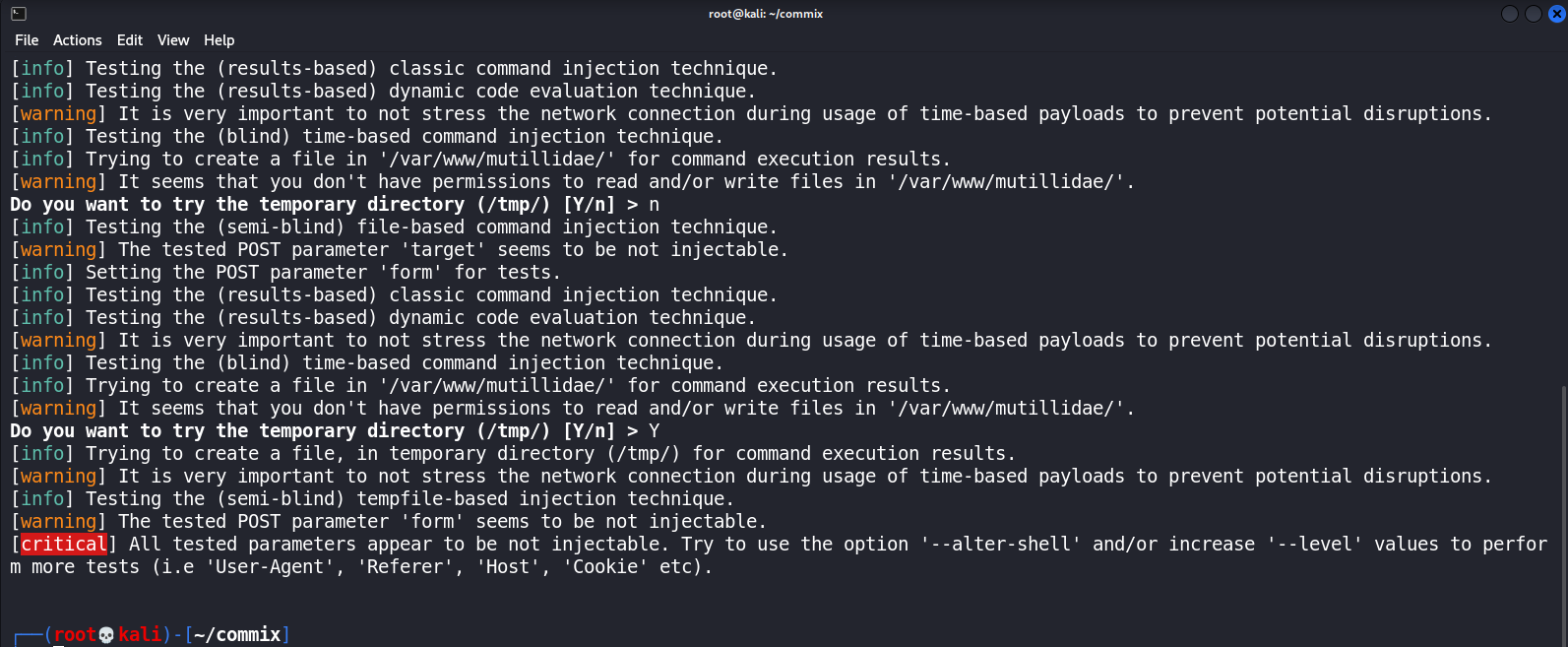Open the Actions menu
The width and height of the screenshot is (1568, 647).
click(78, 40)
